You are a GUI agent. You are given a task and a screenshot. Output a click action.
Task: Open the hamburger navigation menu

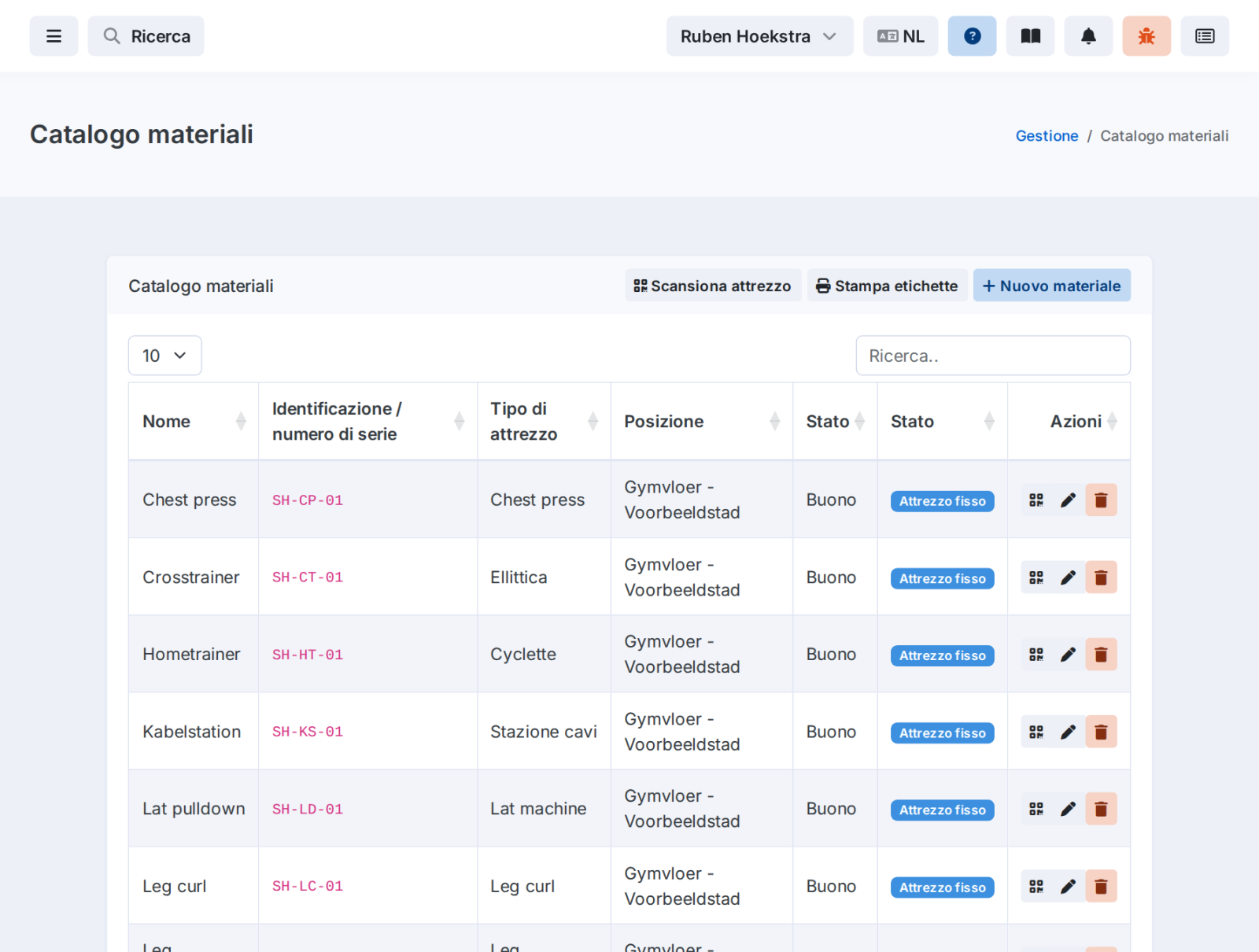point(54,36)
